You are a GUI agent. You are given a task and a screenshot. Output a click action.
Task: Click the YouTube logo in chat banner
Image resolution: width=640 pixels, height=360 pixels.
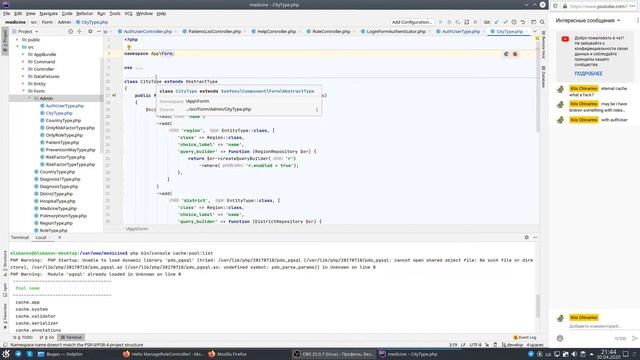click(565, 39)
